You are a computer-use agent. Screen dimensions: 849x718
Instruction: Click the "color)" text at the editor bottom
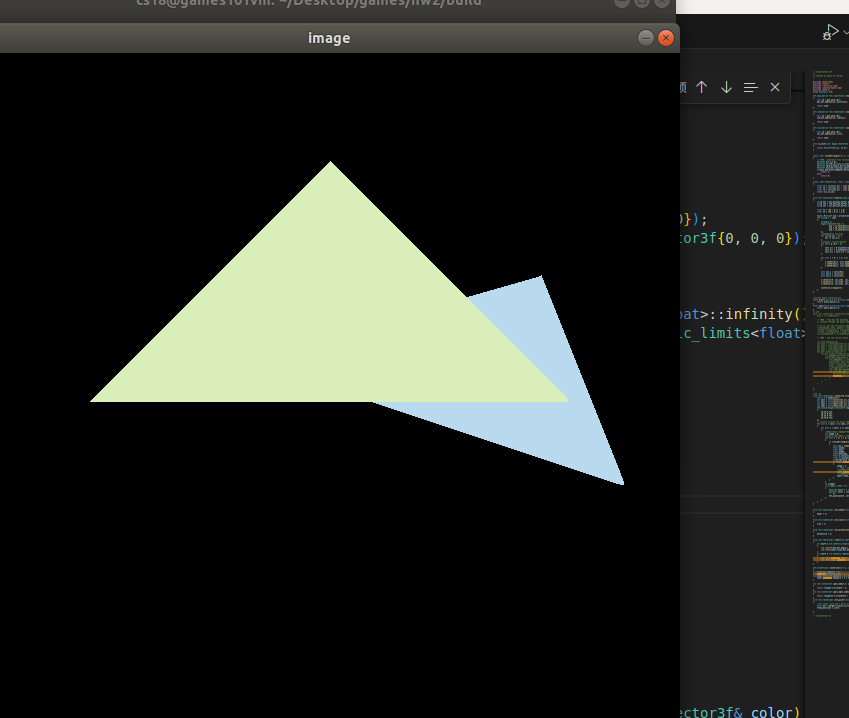pos(775,712)
